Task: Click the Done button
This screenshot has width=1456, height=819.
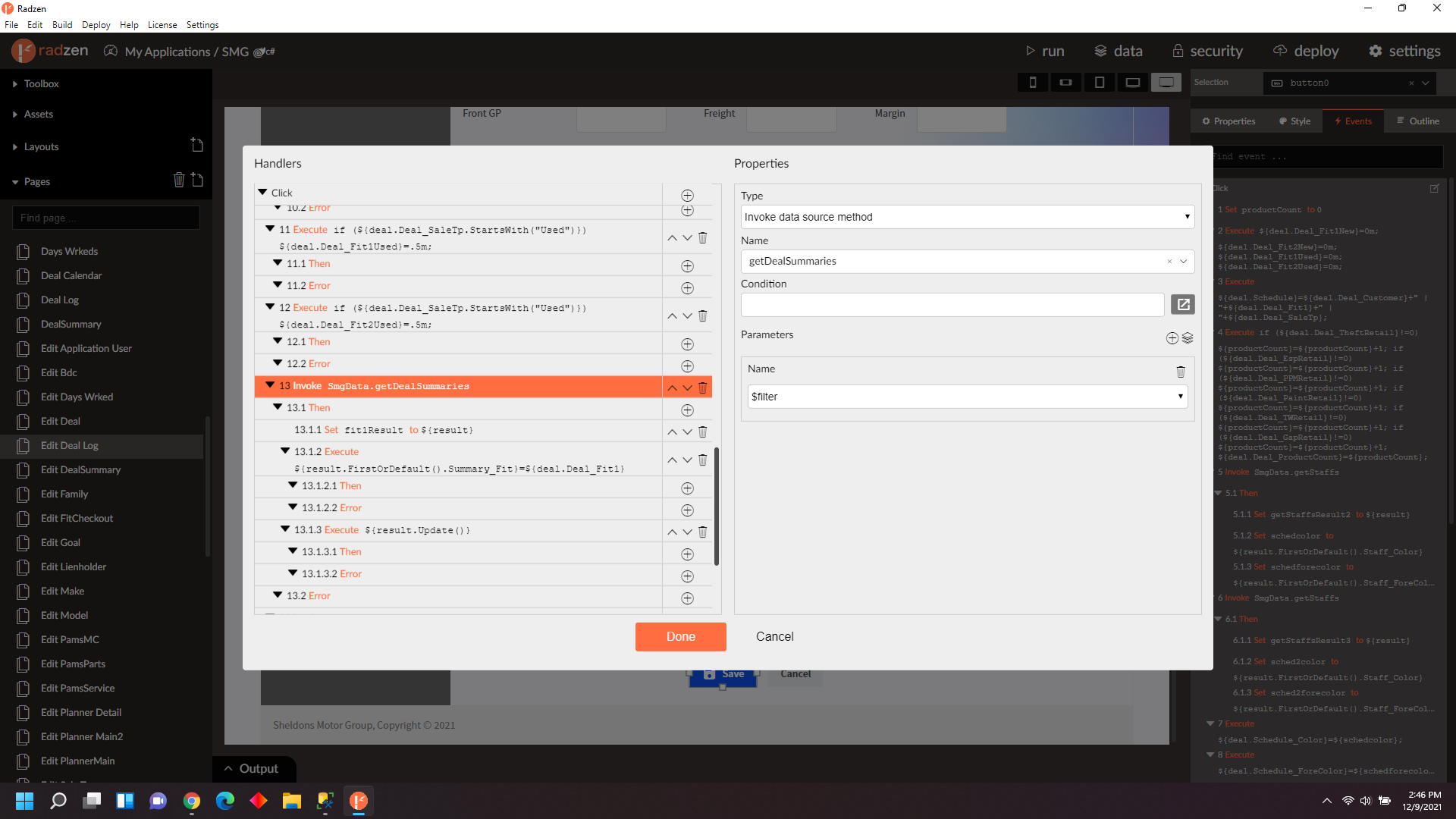Action: pos(680,636)
